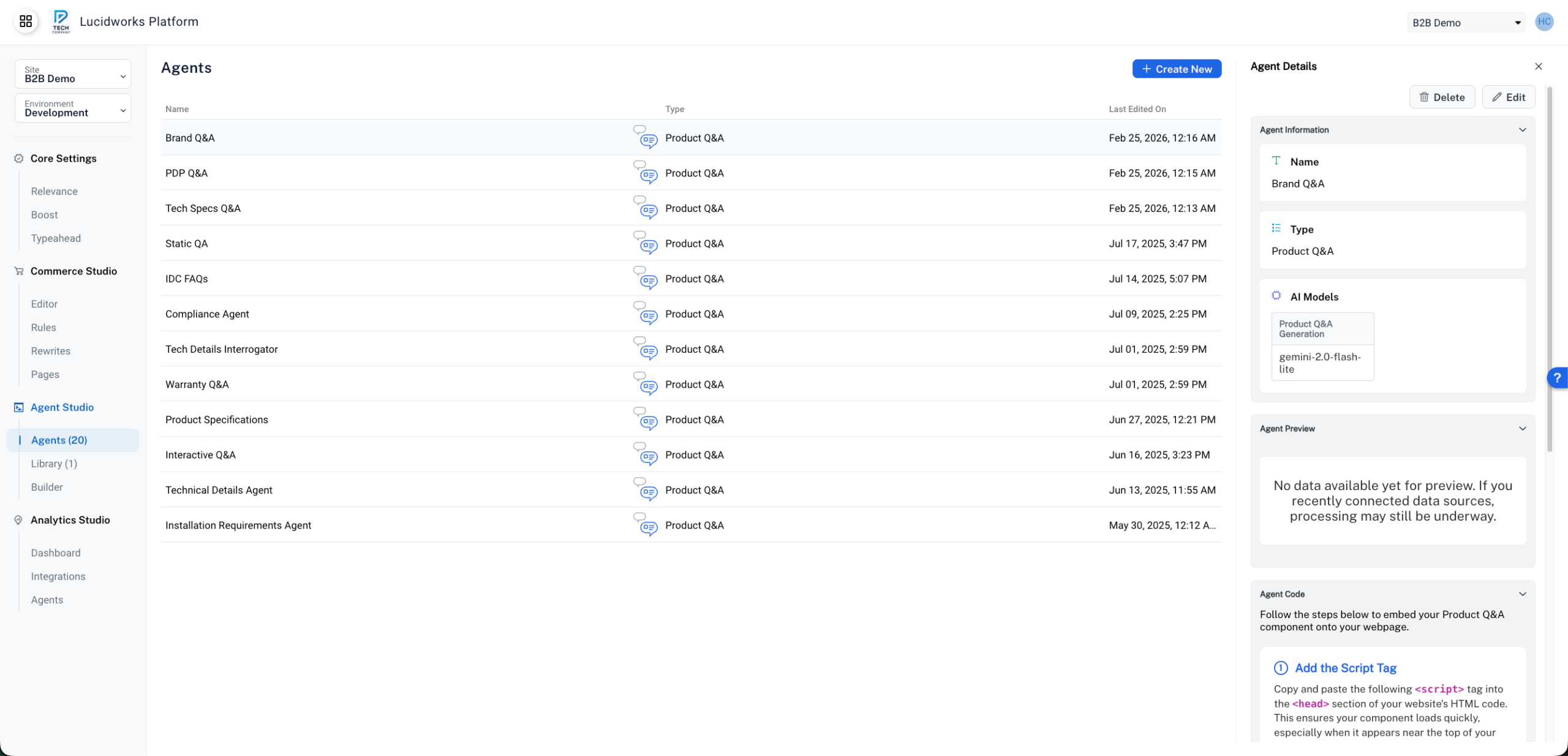Open Pages under Commerce Studio
Screen dimensions: 1568x756
pos(45,374)
